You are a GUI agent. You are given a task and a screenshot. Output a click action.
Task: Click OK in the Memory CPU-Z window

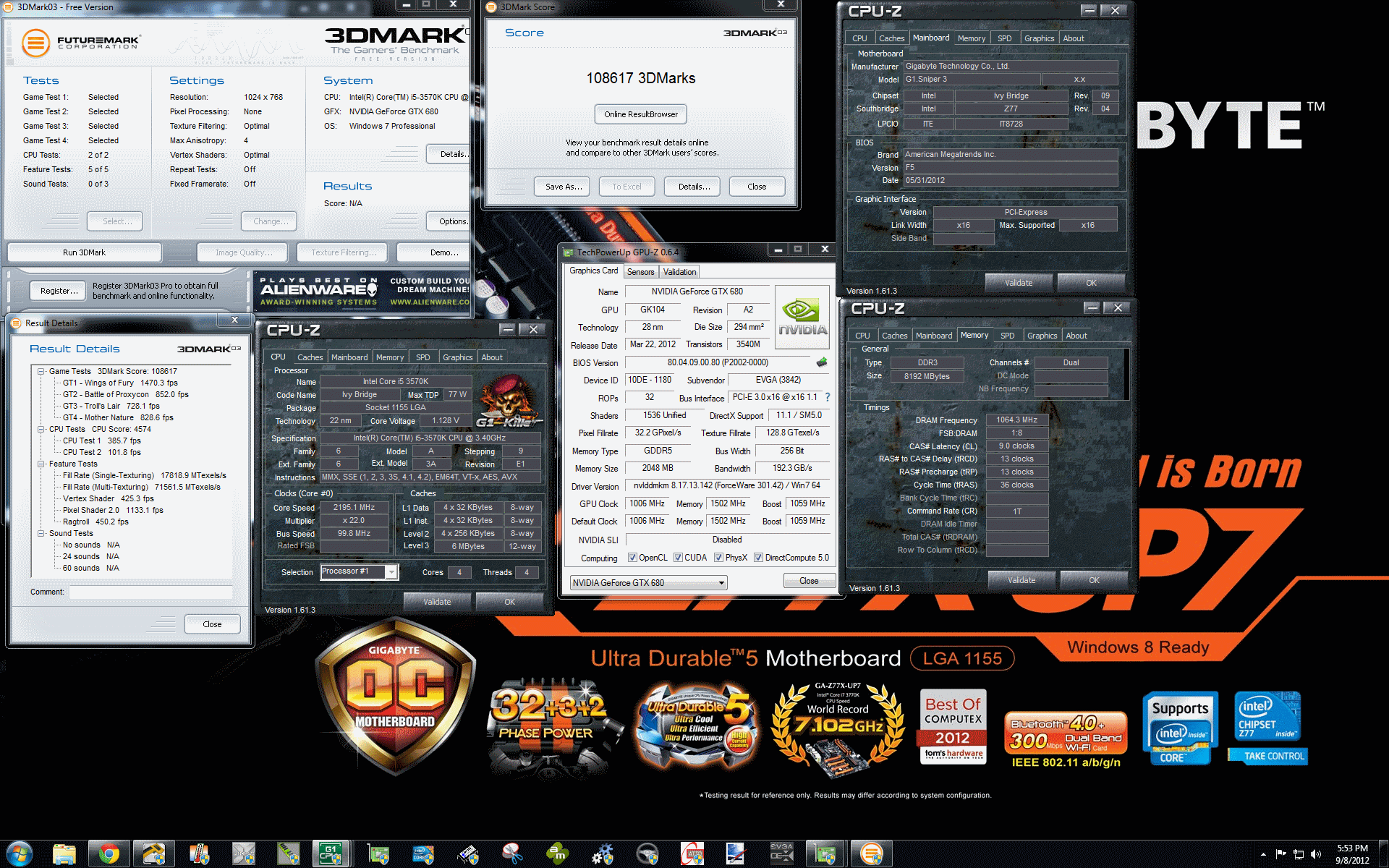point(1094,580)
